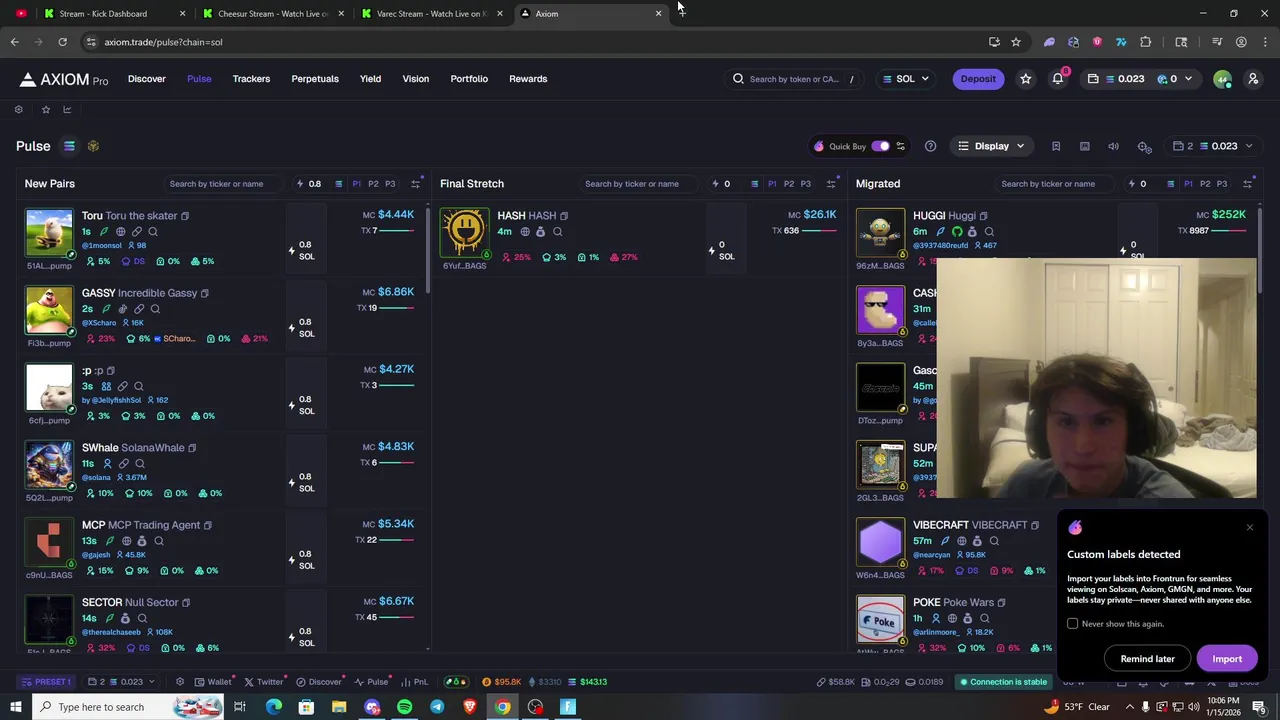
Task: Copy the HASH token name icon
Action: coord(564,216)
